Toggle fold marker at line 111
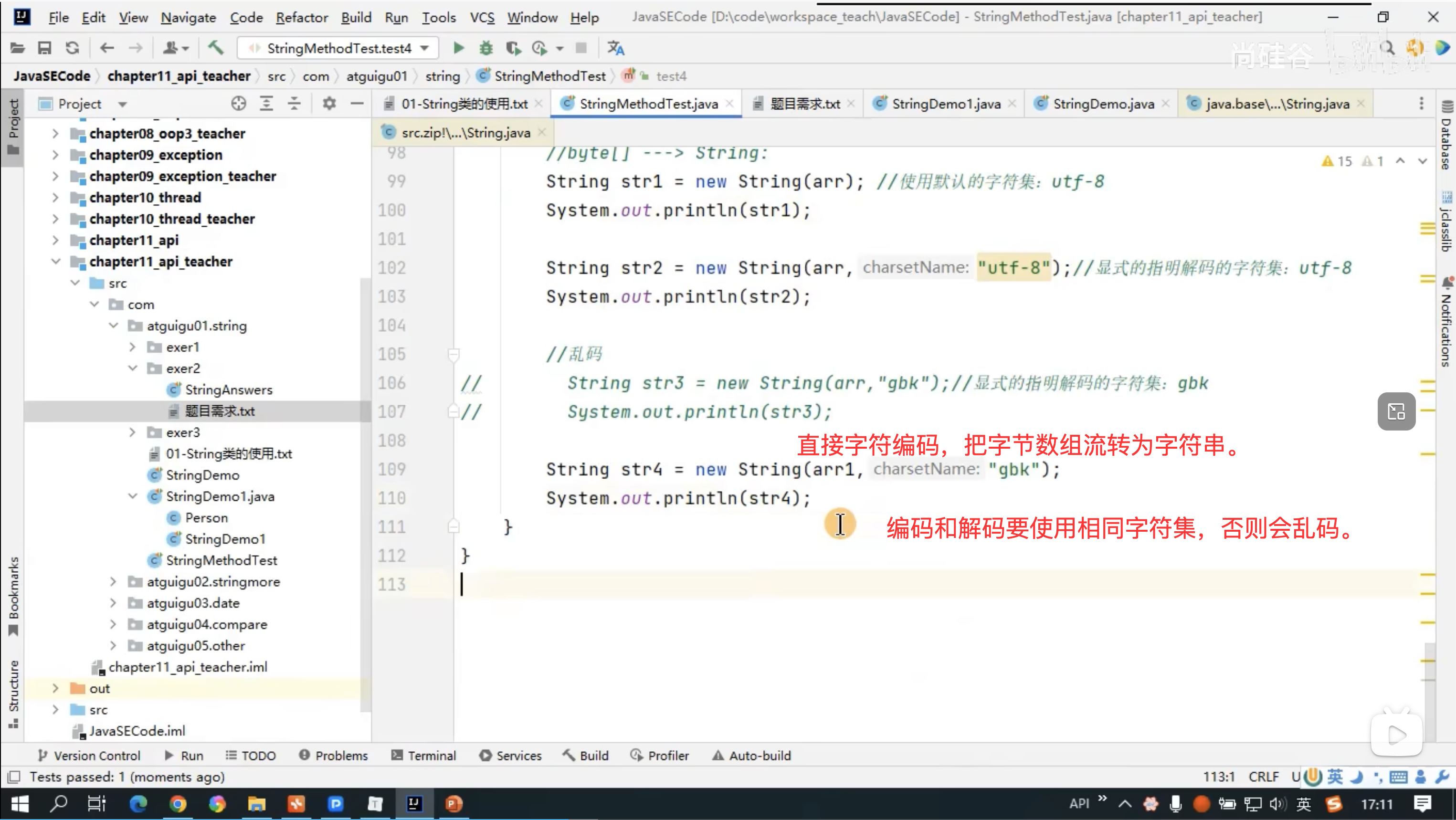The image size is (1456, 820). 454,526
